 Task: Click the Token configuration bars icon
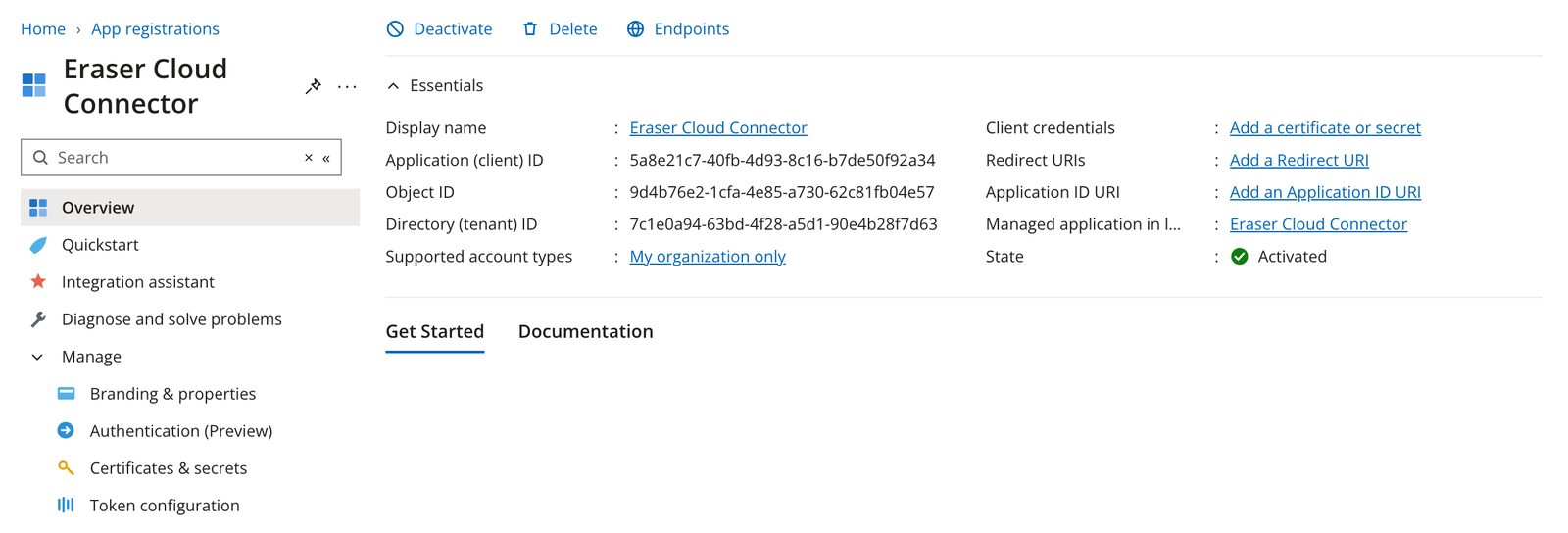tap(66, 506)
